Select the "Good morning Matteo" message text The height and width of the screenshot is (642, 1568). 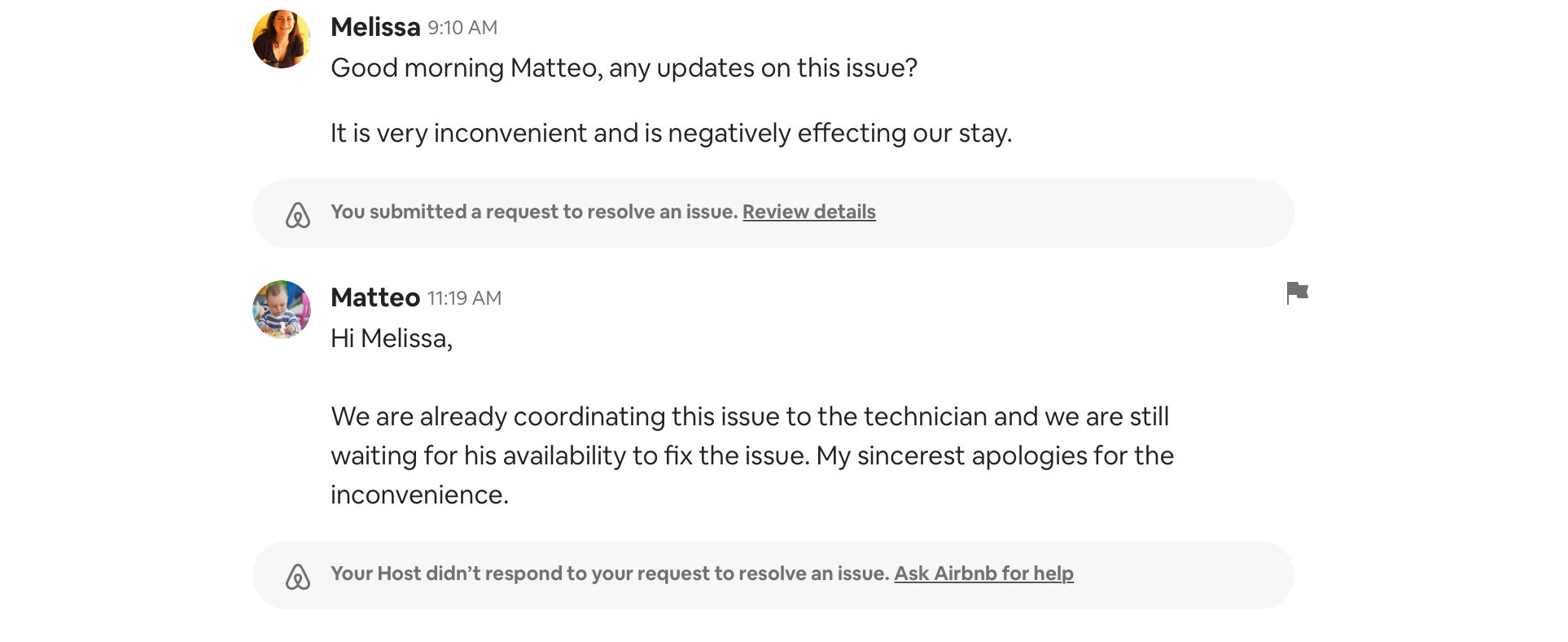click(624, 68)
